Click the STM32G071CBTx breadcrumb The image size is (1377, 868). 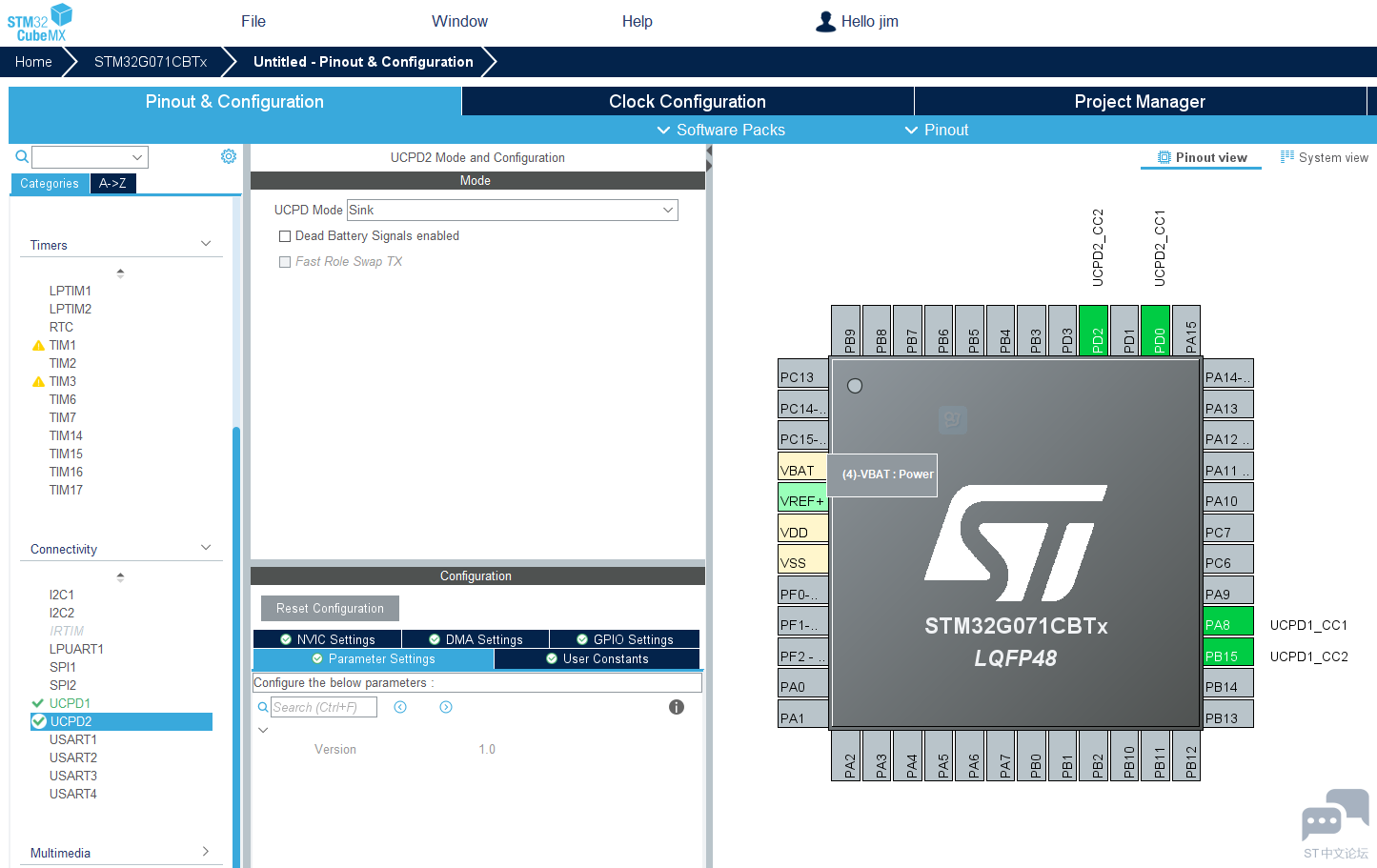[x=151, y=62]
